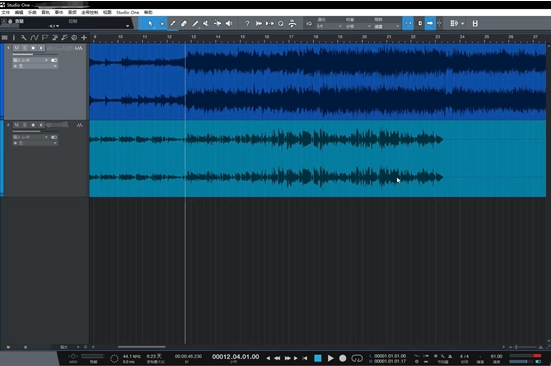
Task: Open the first menu bar item
Action: (6, 12)
